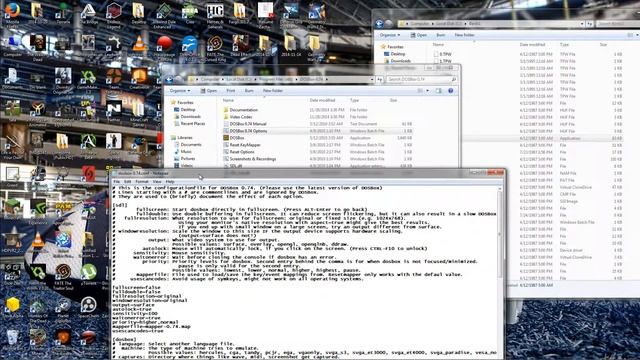
Task: Toggle the preview pane icon in DOSBox folder toolbar
Action: point(438,91)
